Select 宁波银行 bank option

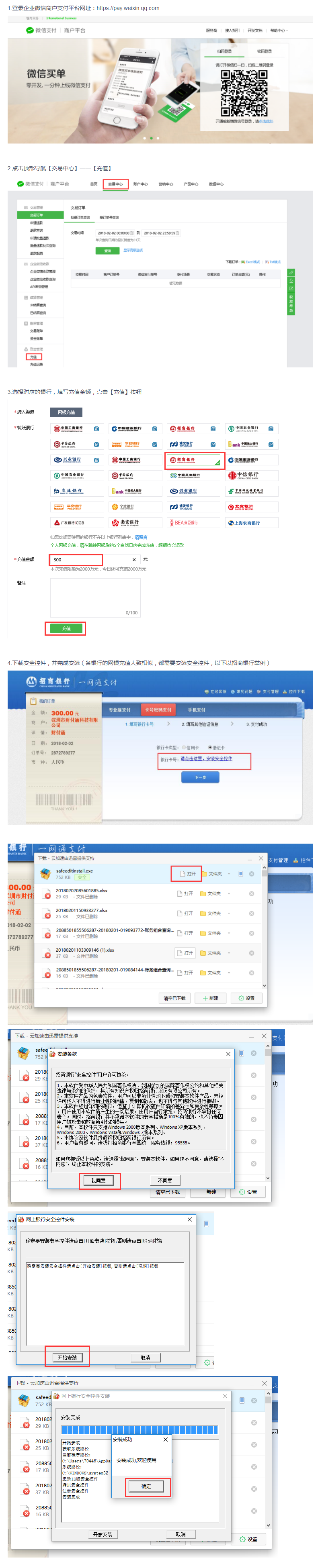(x=135, y=506)
